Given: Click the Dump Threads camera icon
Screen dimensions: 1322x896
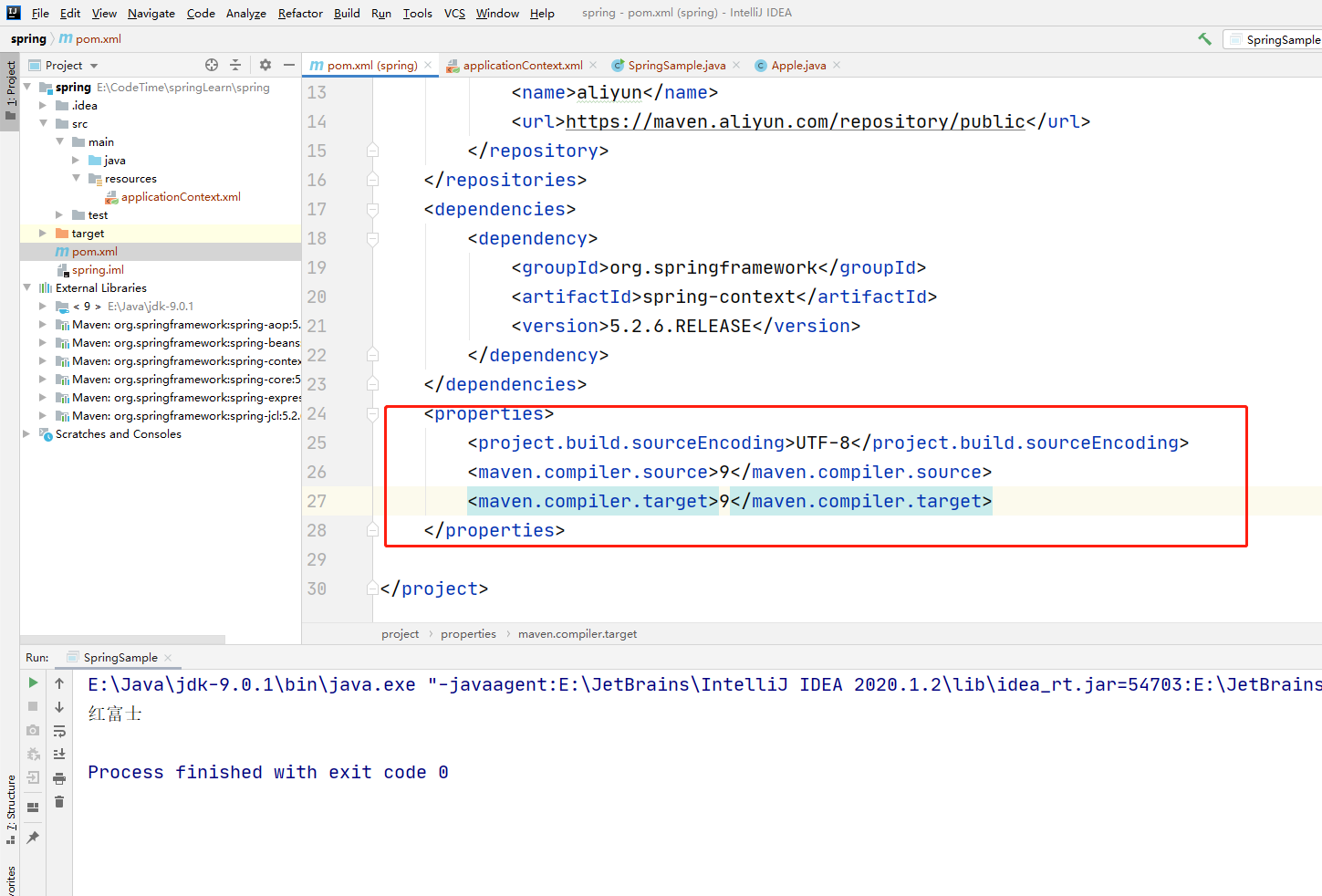Looking at the screenshot, I should coord(33,730).
